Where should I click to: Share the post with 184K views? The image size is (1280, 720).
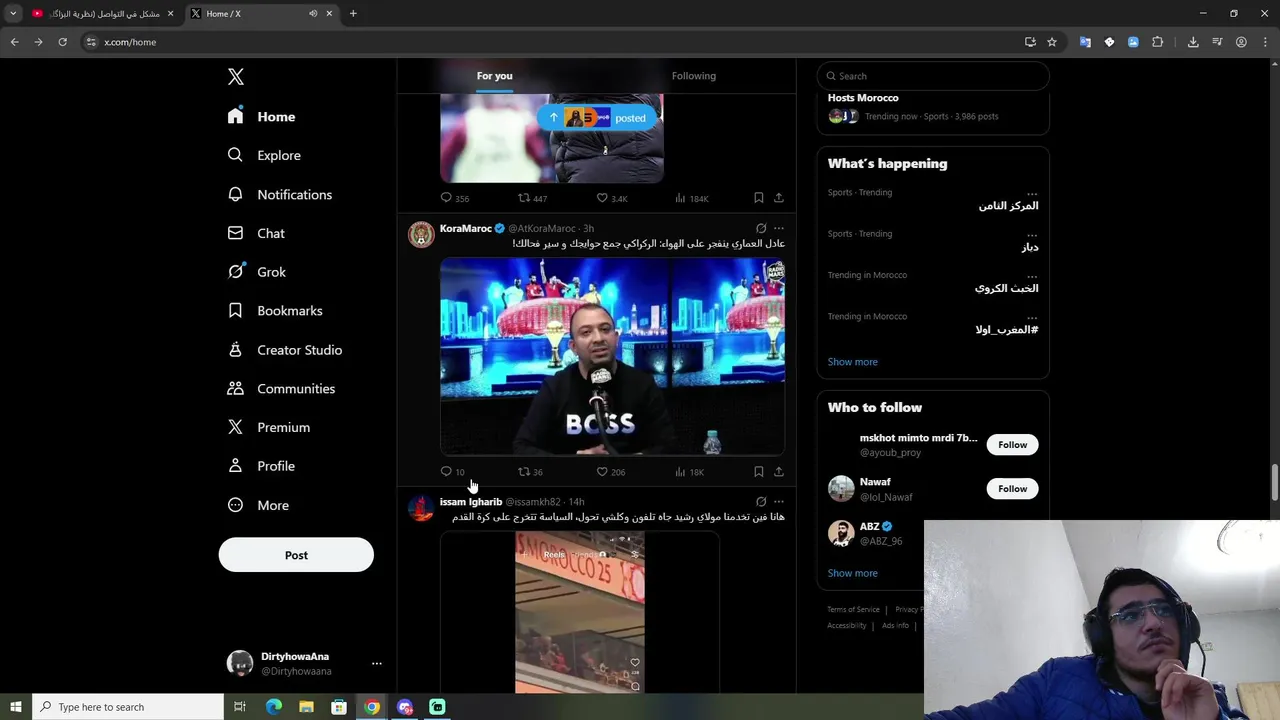click(778, 198)
